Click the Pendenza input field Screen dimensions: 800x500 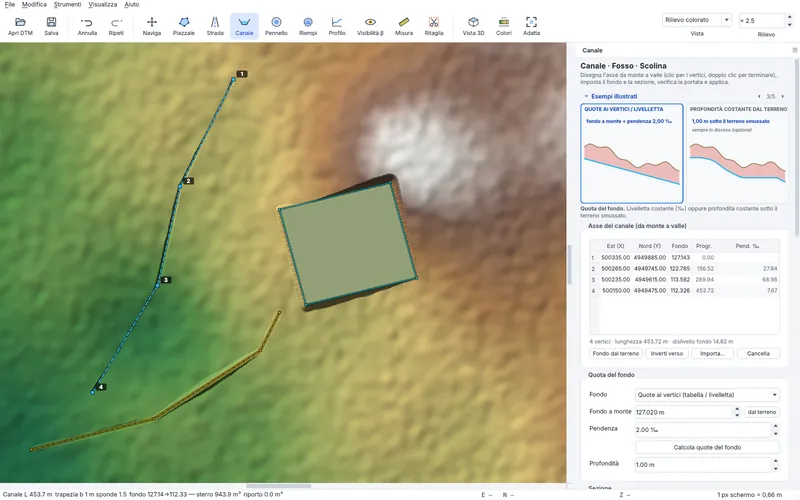(x=703, y=430)
